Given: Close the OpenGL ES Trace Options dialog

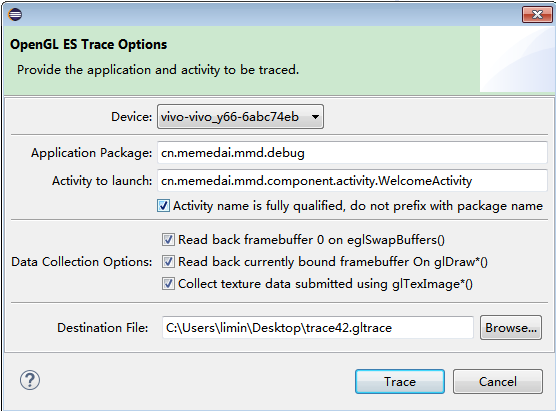Looking at the screenshot, I should click(537, 15).
